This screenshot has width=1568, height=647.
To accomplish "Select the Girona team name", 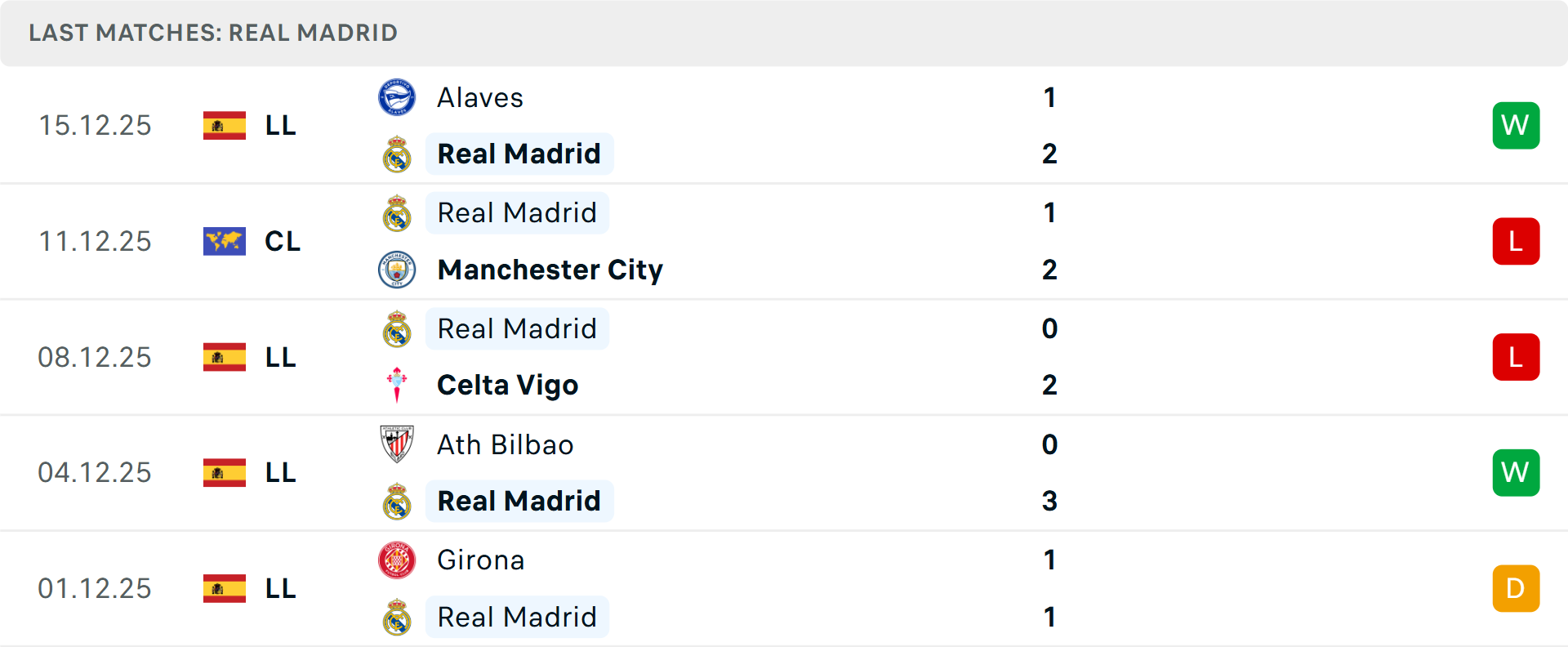I will pyautogui.click(x=480, y=560).
